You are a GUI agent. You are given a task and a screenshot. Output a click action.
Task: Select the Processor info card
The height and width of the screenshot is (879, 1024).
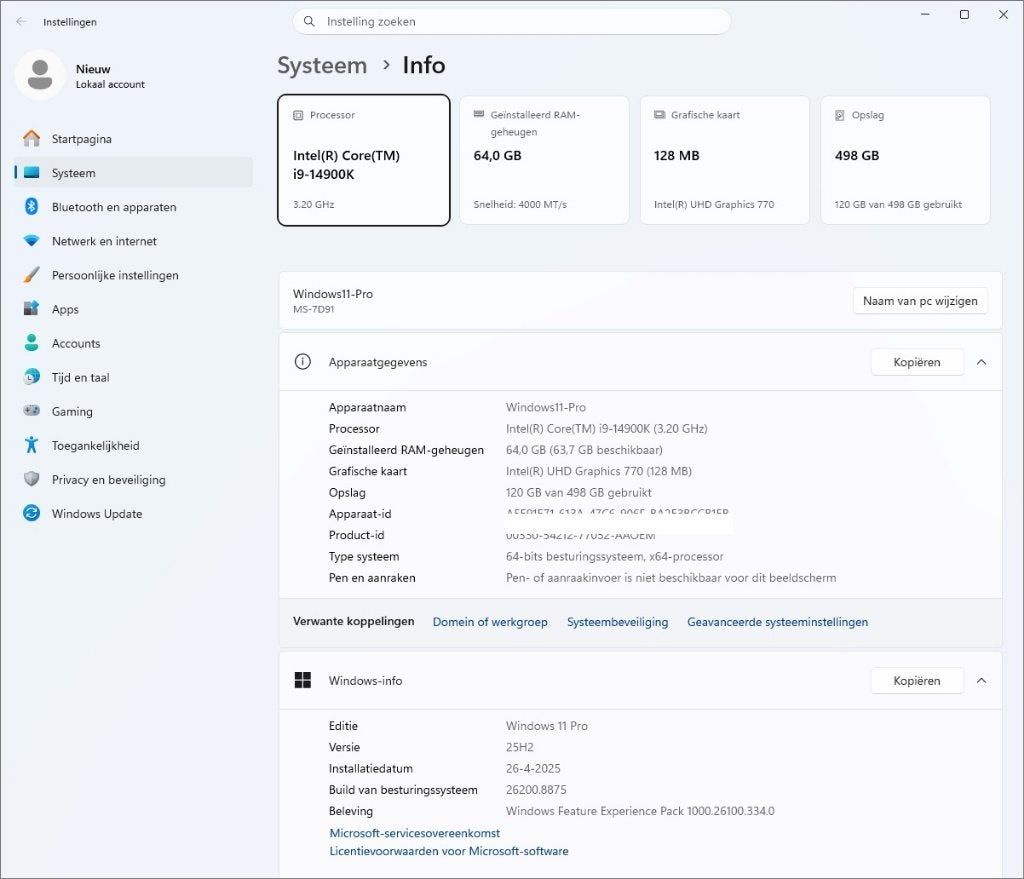click(364, 160)
